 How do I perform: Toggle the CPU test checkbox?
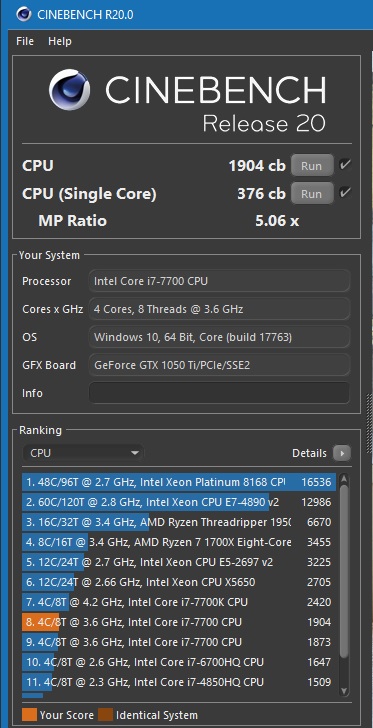[345, 165]
